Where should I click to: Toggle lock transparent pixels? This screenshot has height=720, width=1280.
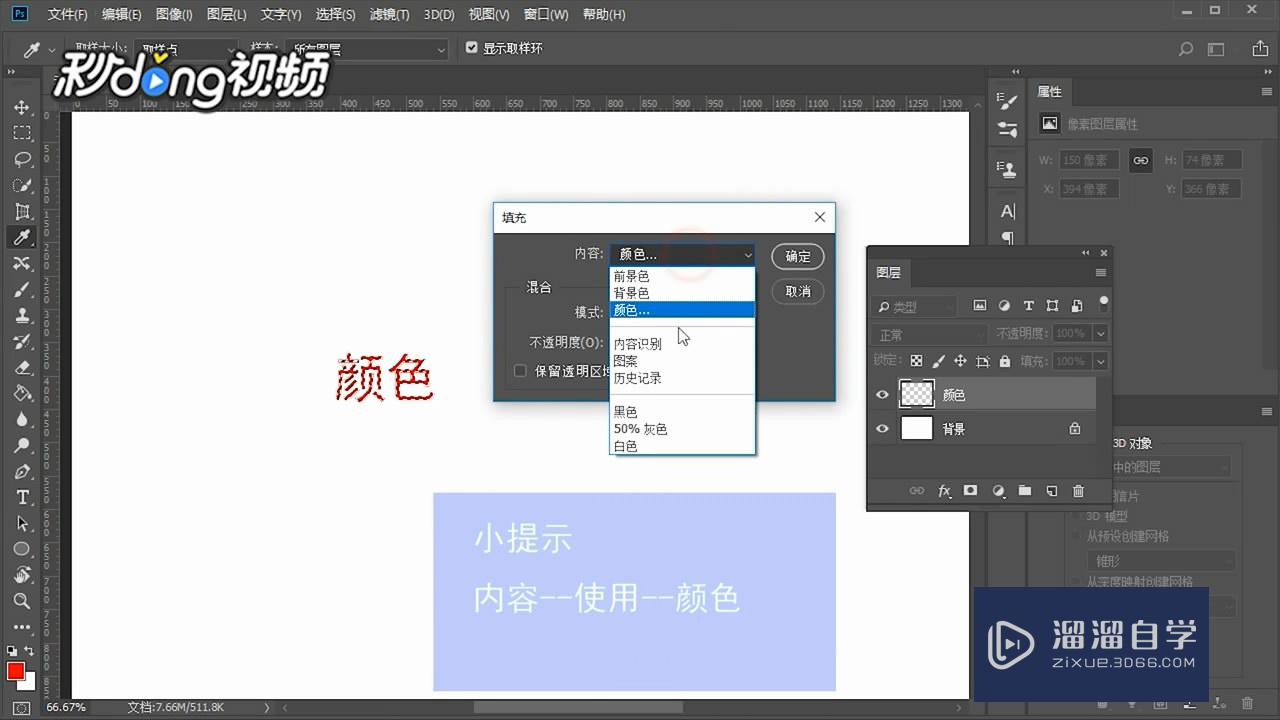pyautogui.click(x=916, y=361)
